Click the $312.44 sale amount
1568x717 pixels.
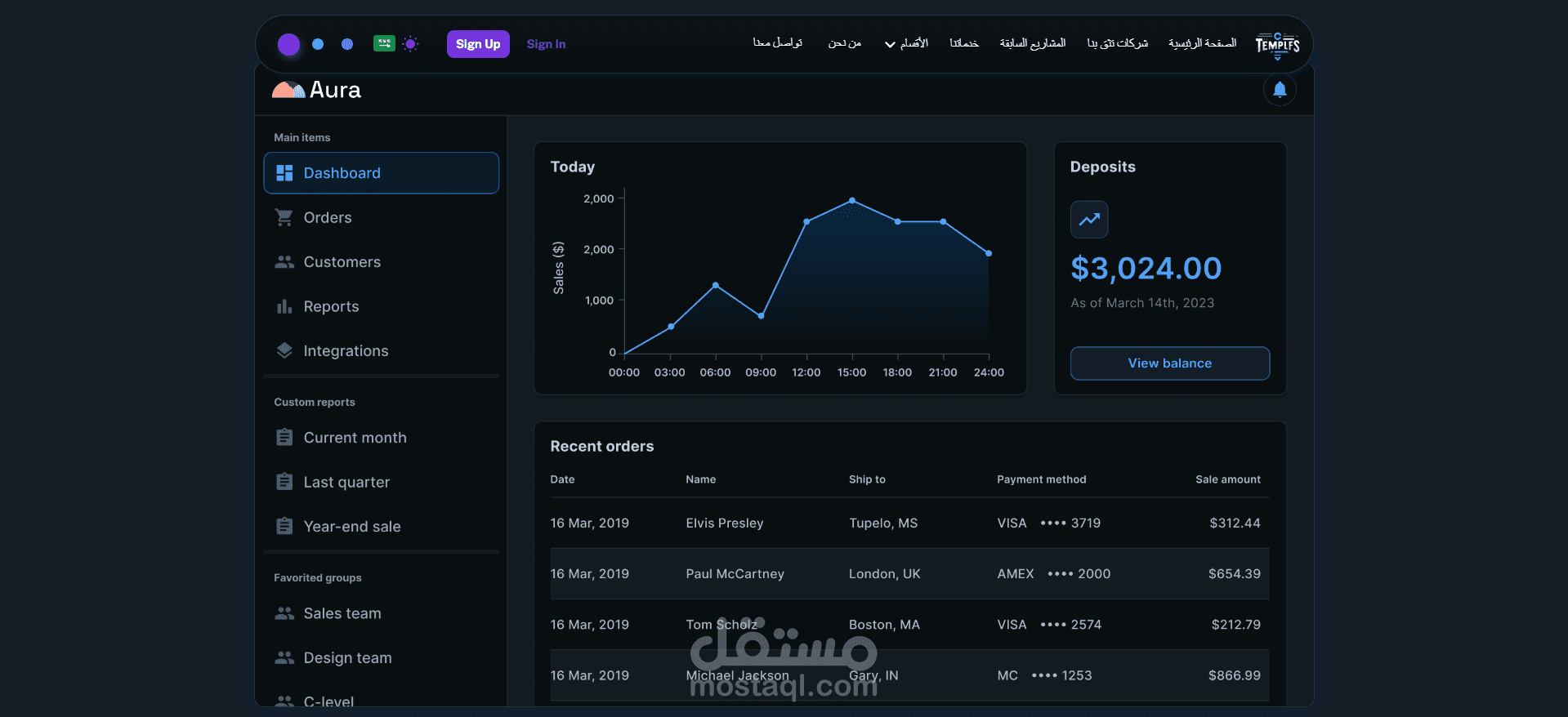tap(1235, 523)
